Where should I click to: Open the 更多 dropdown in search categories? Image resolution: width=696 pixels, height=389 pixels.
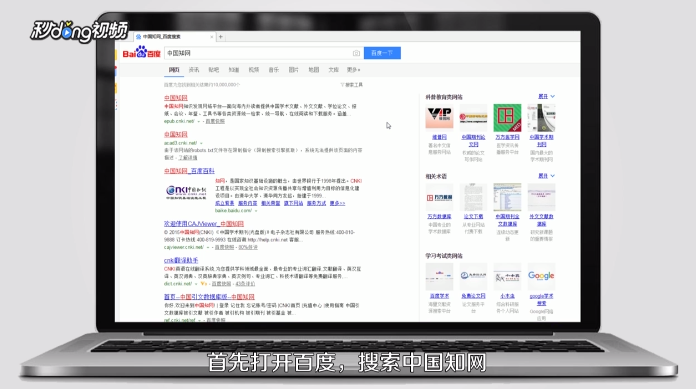click(x=353, y=70)
